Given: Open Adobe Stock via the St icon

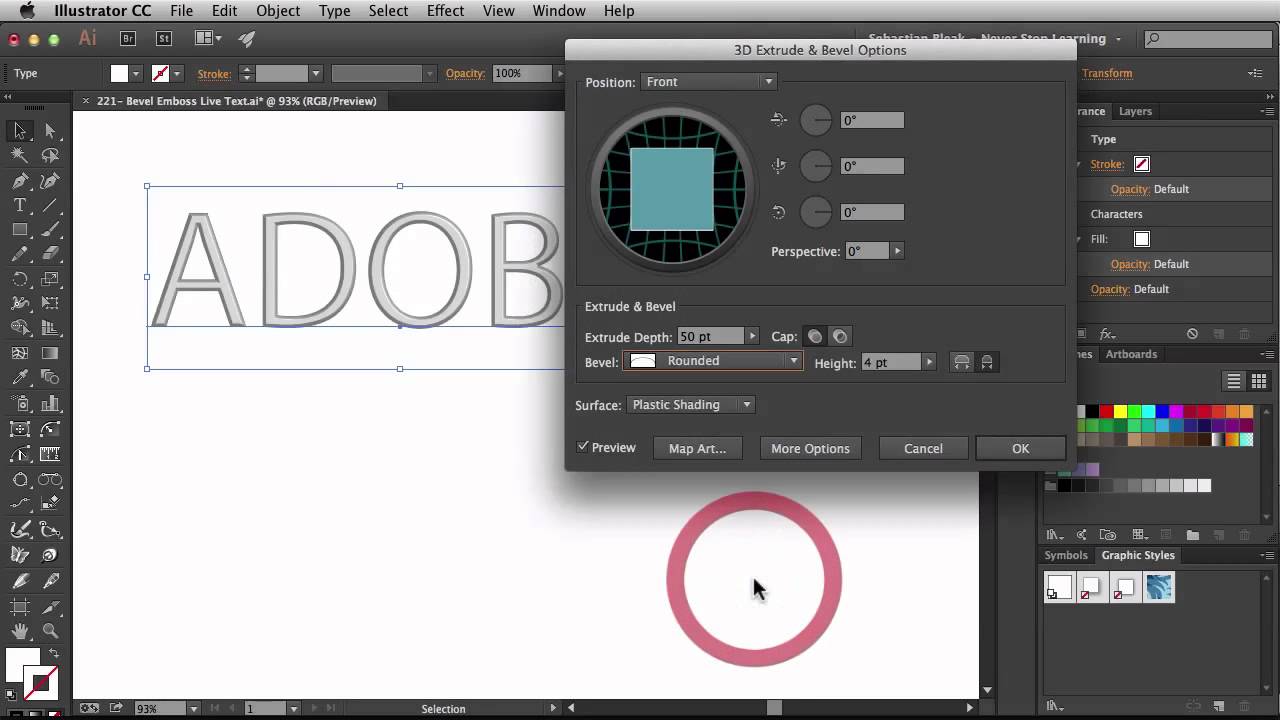Looking at the screenshot, I should tap(164, 39).
